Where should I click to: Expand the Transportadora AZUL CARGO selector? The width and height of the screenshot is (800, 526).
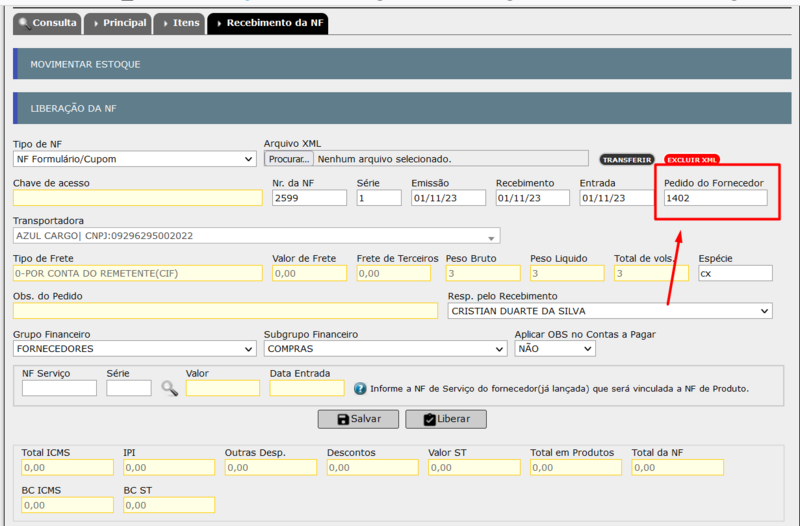257,236
